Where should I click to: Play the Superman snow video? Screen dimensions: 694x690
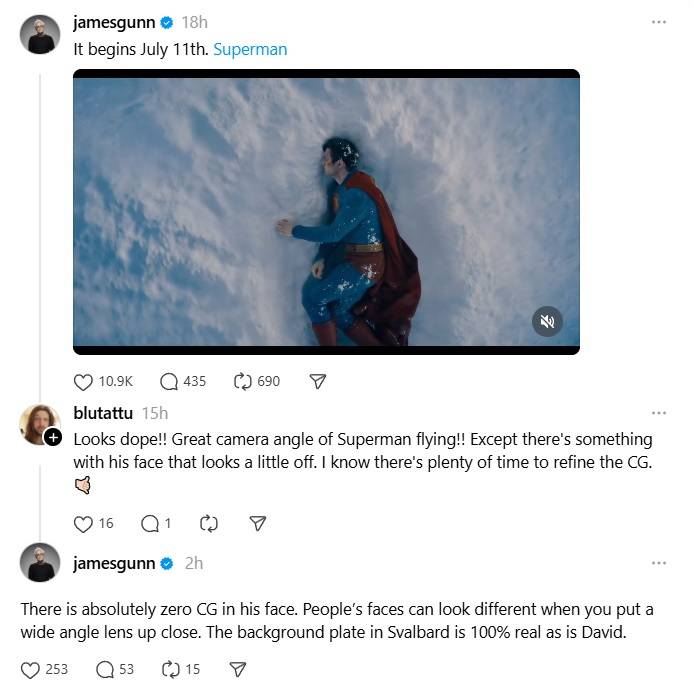tap(326, 212)
